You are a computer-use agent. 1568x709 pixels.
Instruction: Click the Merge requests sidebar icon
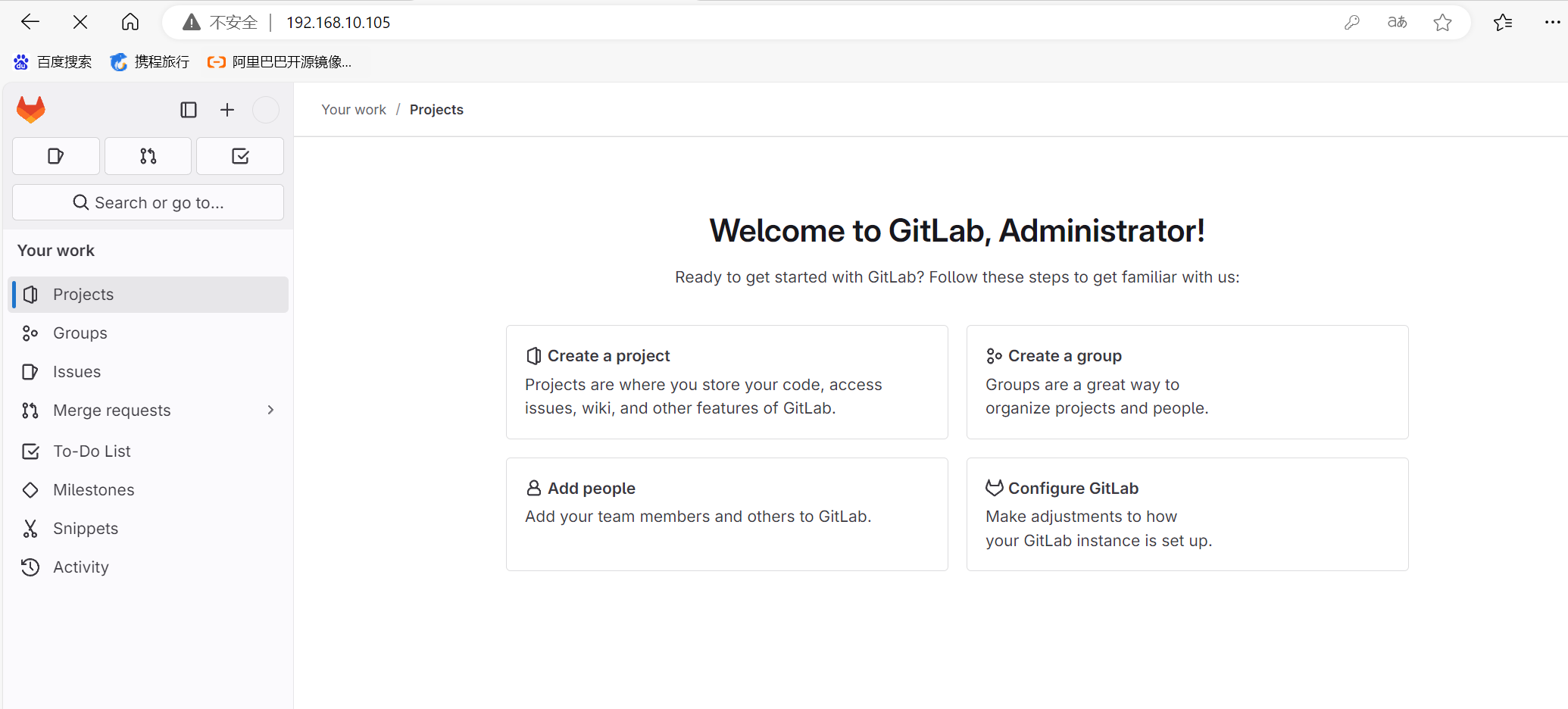coord(30,411)
